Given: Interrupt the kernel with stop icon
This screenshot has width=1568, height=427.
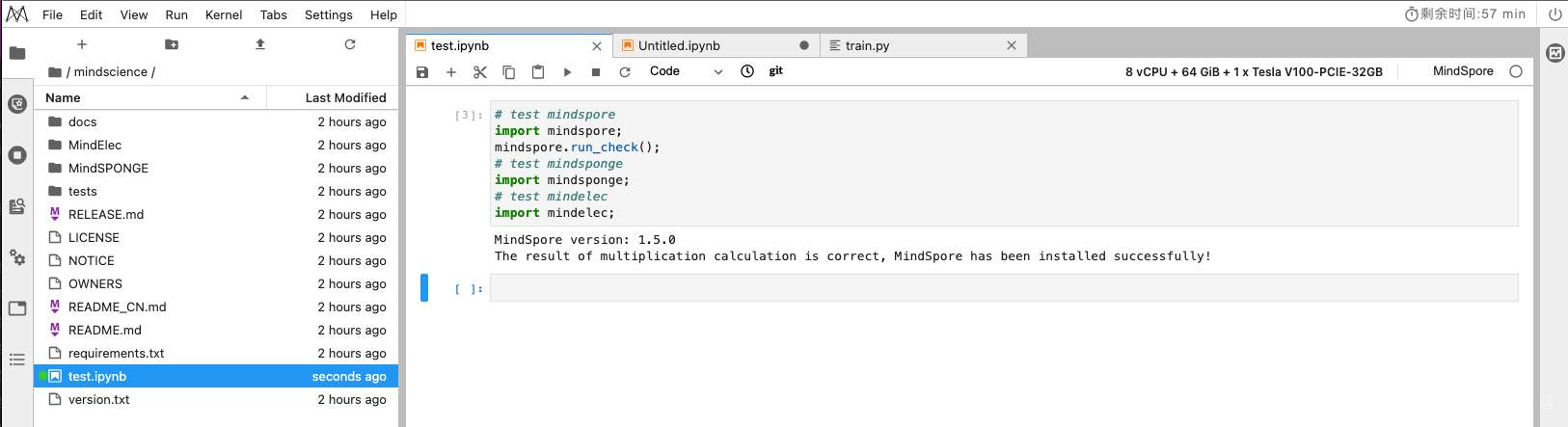Looking at the screenshot, I should click(596, 71).
